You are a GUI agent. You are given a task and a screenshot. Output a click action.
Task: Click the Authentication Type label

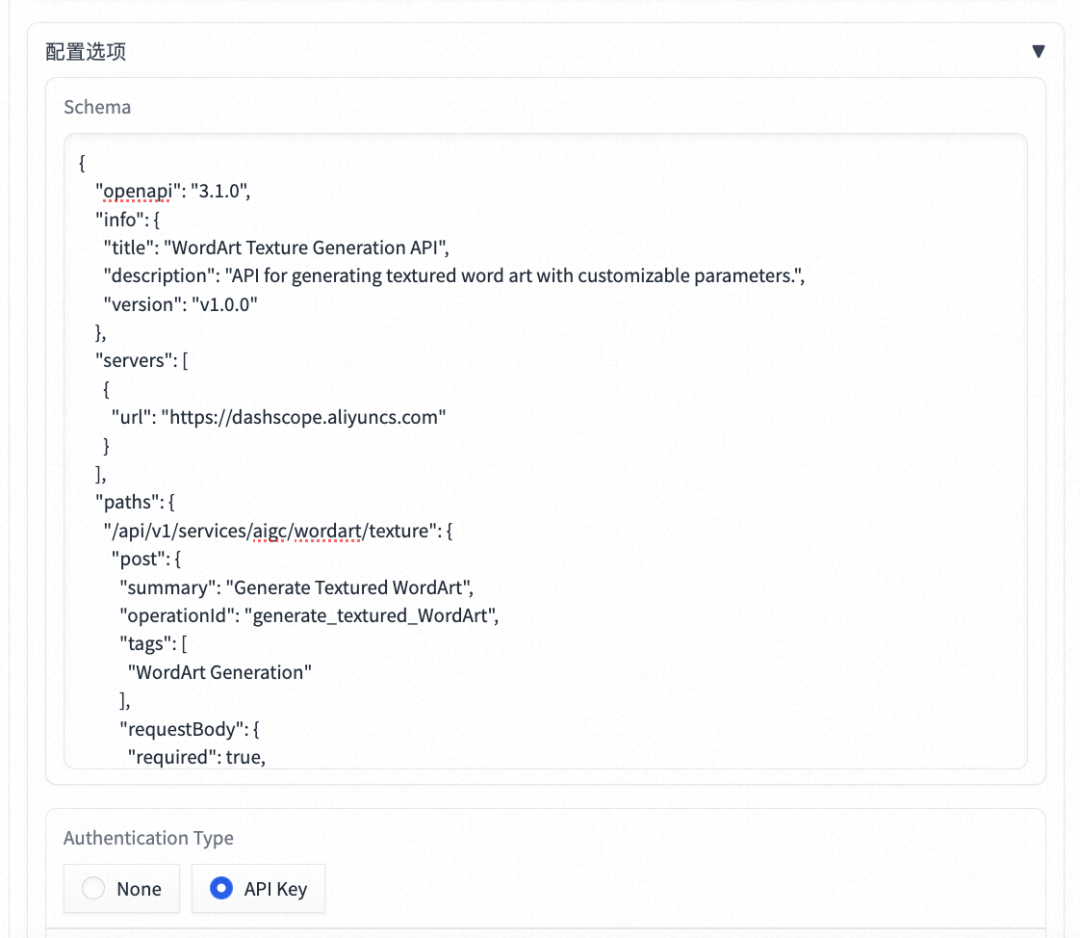148,838
